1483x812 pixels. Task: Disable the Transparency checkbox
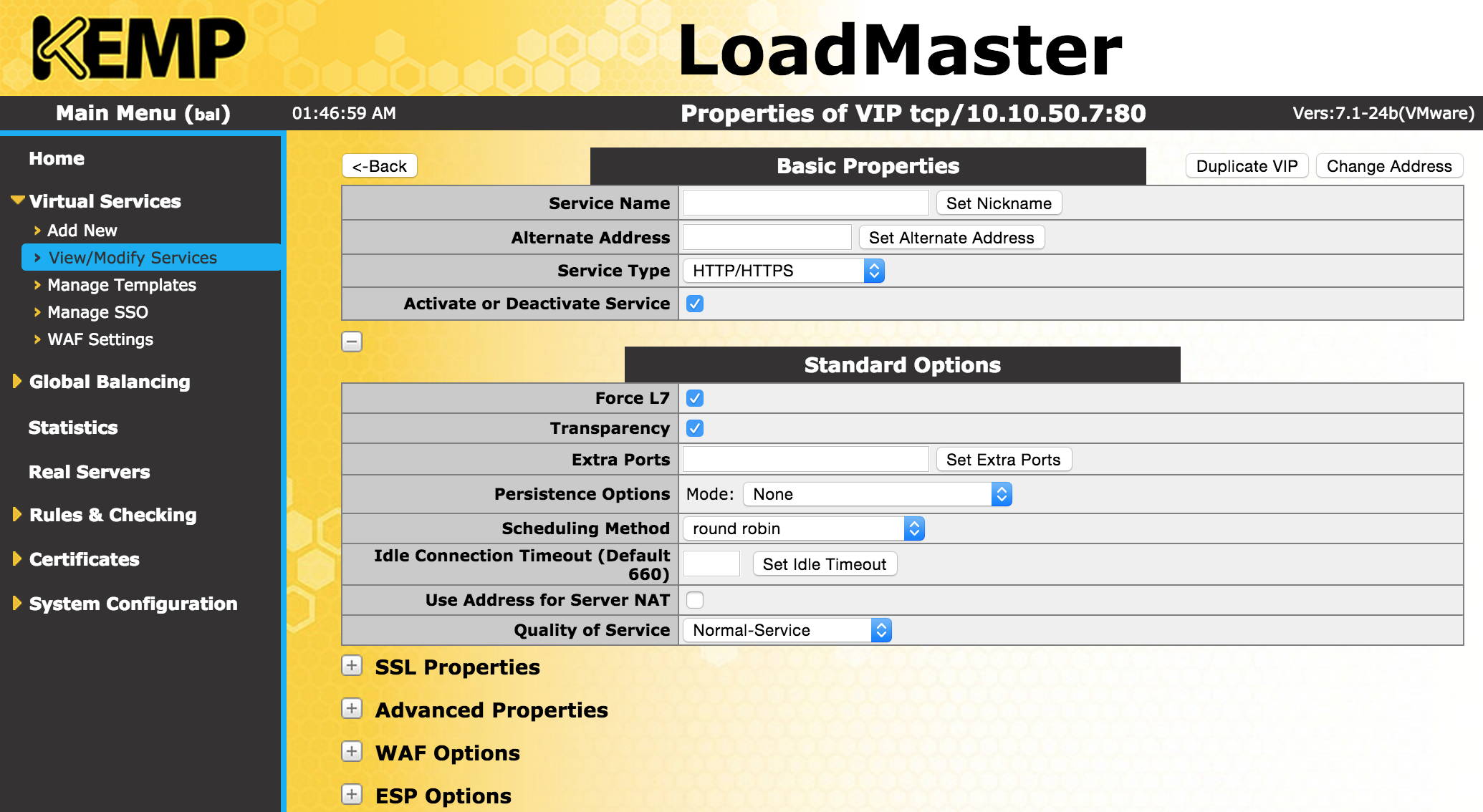(695, 428)
